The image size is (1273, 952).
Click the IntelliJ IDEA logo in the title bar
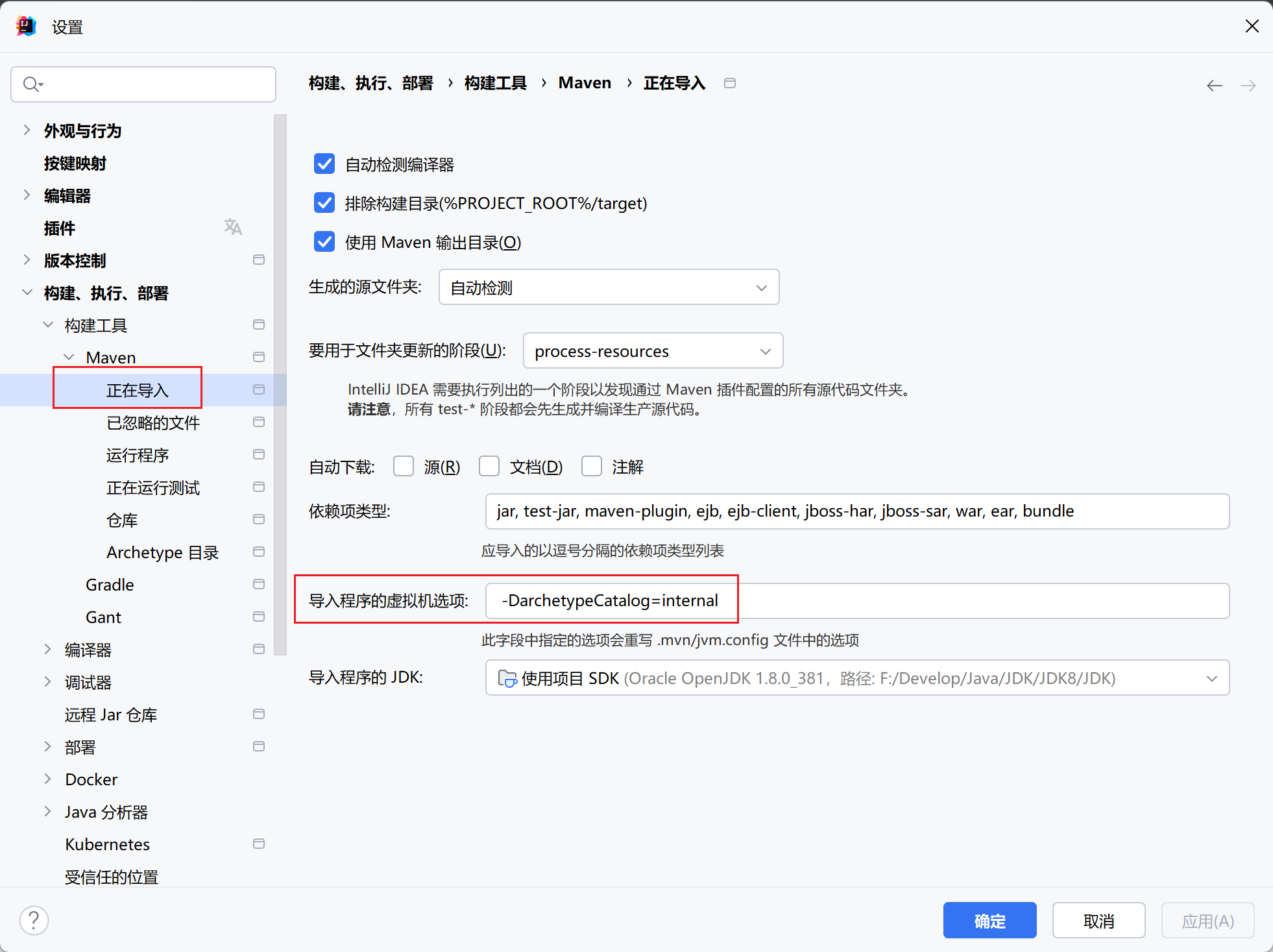[x=26, y=26]
